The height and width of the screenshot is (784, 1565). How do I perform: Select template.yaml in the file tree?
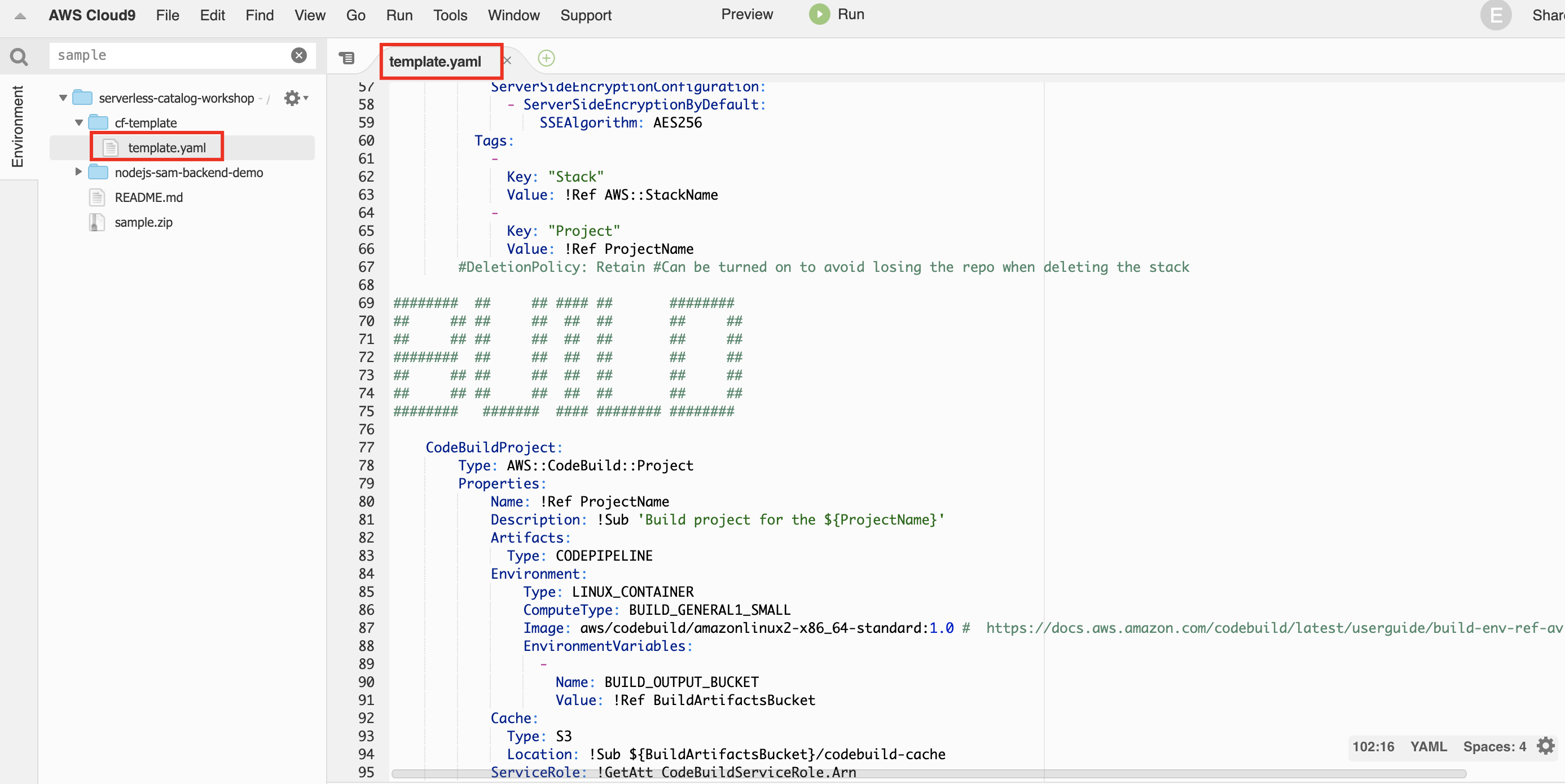pos(166,148)
